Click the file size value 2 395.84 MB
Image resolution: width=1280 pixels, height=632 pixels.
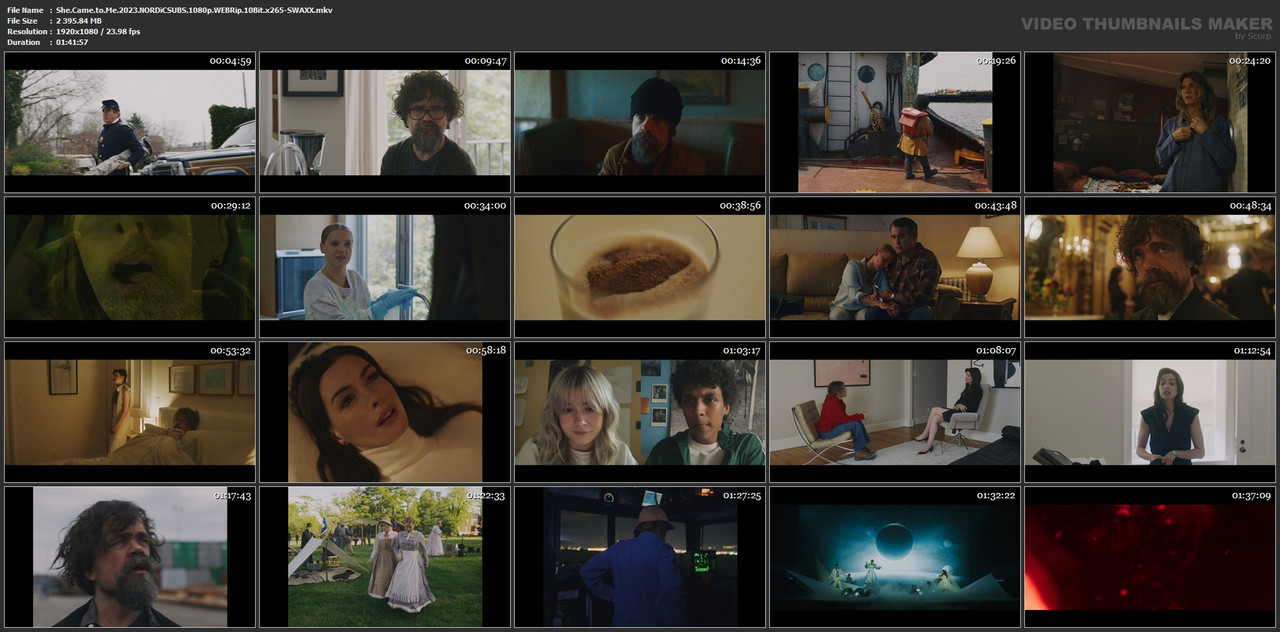[79, 21]
